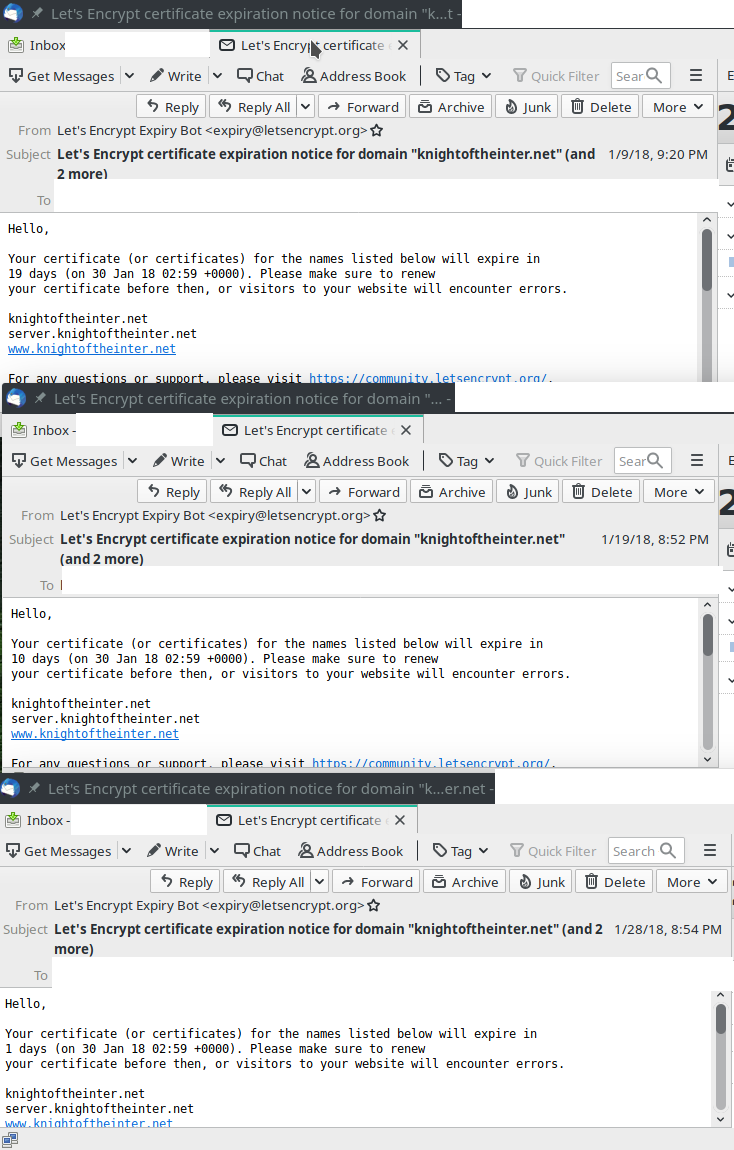Open hamburger menu in the 1/28/18 email window
The width and height of the screenshot is (734, 1150).
tap(710, 851)
